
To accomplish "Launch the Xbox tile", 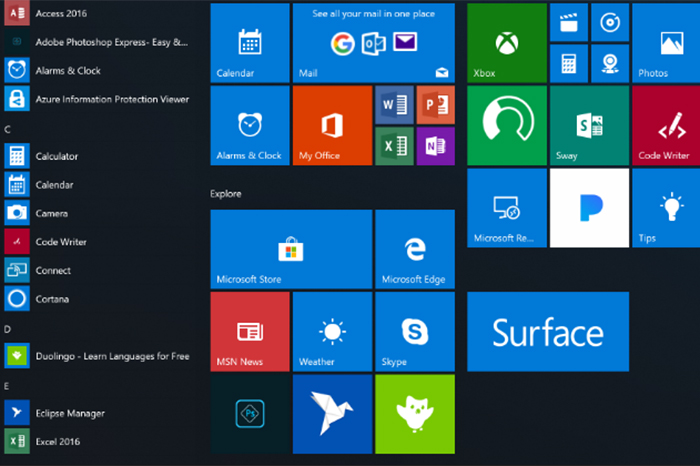I will coord(506,43).
